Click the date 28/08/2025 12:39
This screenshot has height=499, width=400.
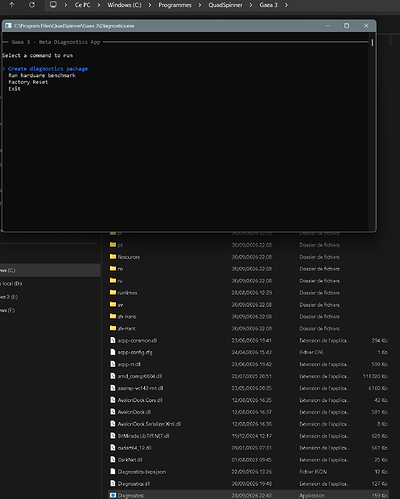(x=252, y=292)
